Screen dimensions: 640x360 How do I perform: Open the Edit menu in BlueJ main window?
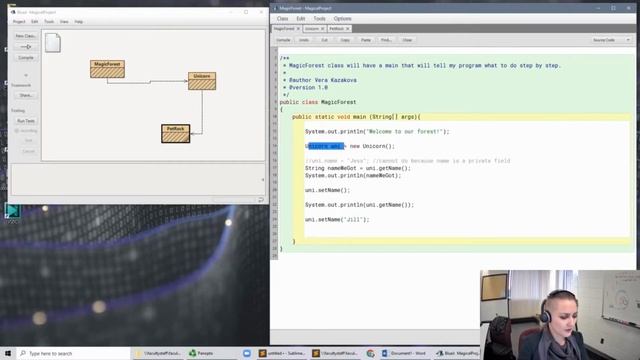coord(35,22)
